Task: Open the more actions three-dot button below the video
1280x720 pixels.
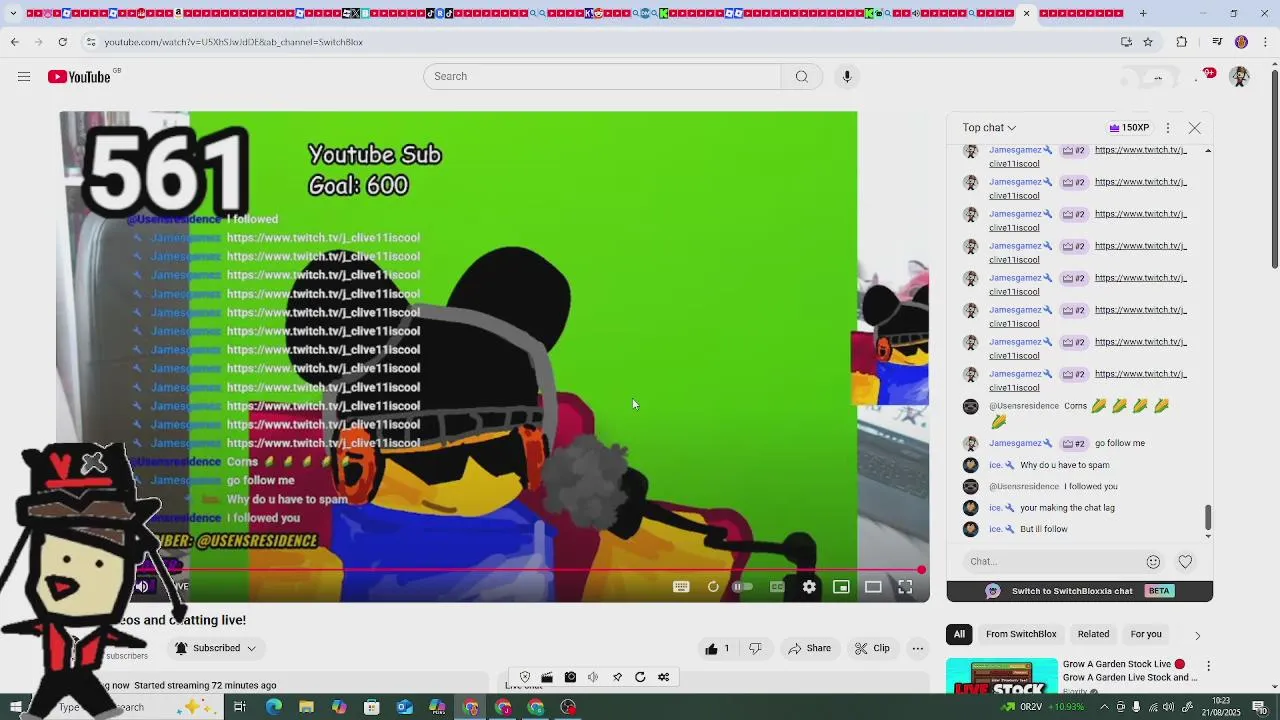Action: (917, 649)
